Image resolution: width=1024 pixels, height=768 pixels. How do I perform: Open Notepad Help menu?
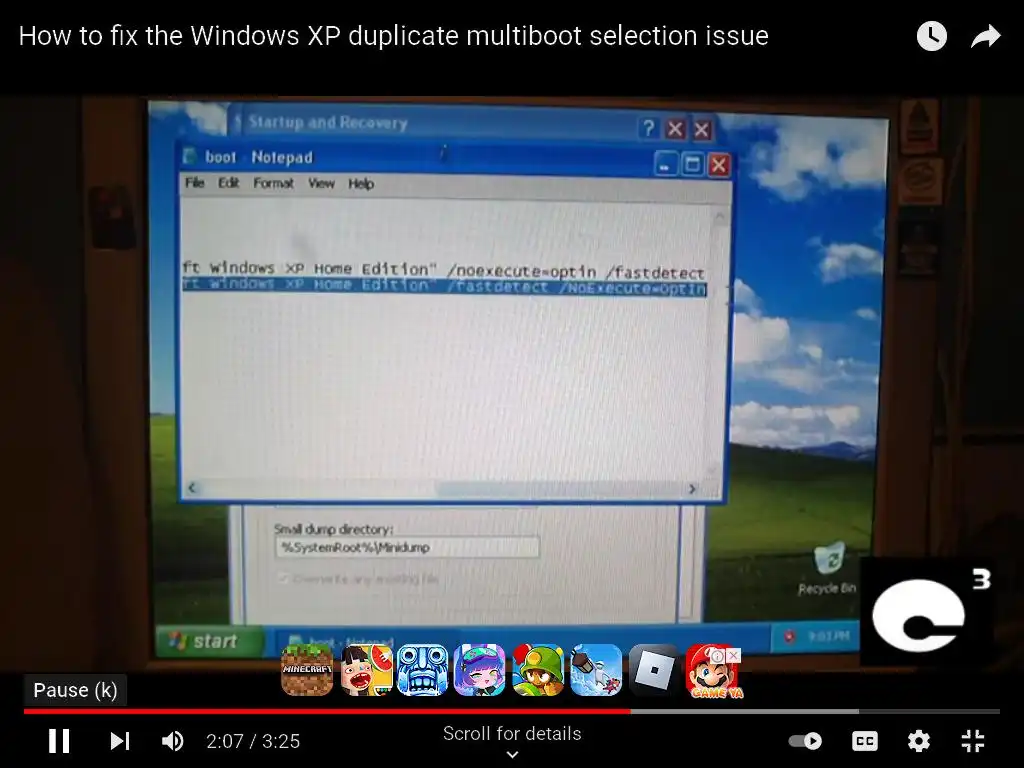(x=360, y=184)
